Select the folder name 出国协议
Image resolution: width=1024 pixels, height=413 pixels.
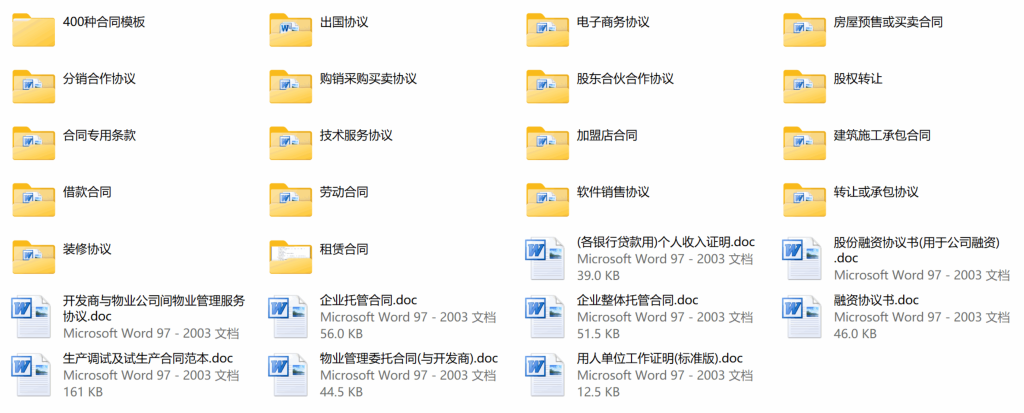(344, 22)
